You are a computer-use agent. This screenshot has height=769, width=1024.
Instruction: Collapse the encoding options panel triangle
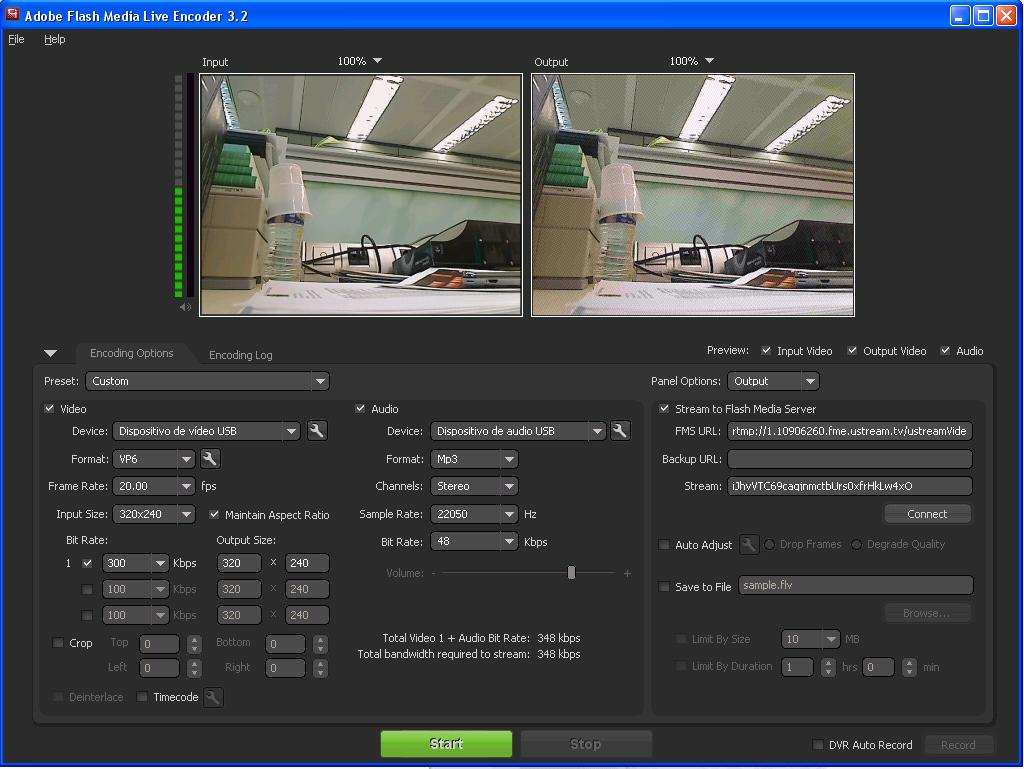coord(50,353)
